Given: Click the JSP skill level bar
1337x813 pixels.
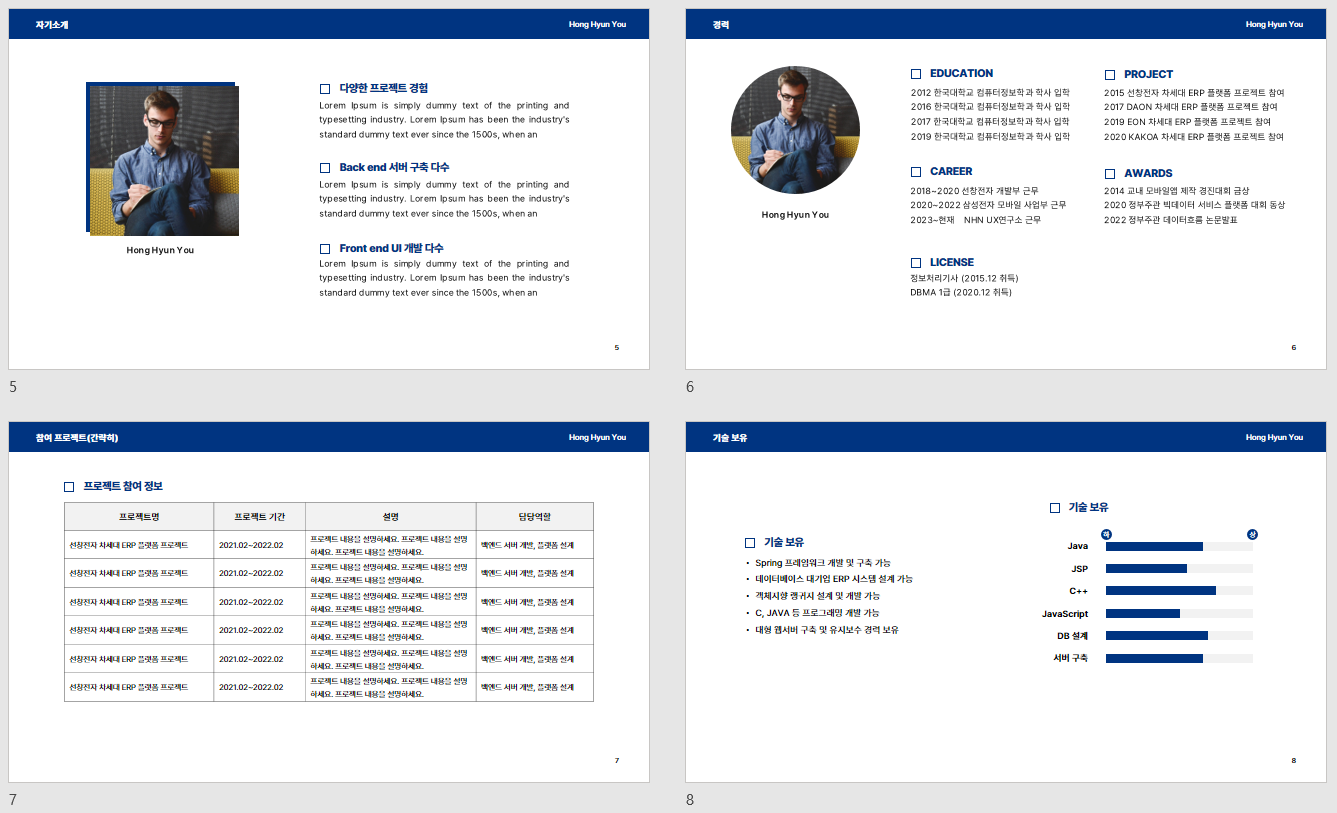Looking at the screenshot, I should coord(1179,569).
